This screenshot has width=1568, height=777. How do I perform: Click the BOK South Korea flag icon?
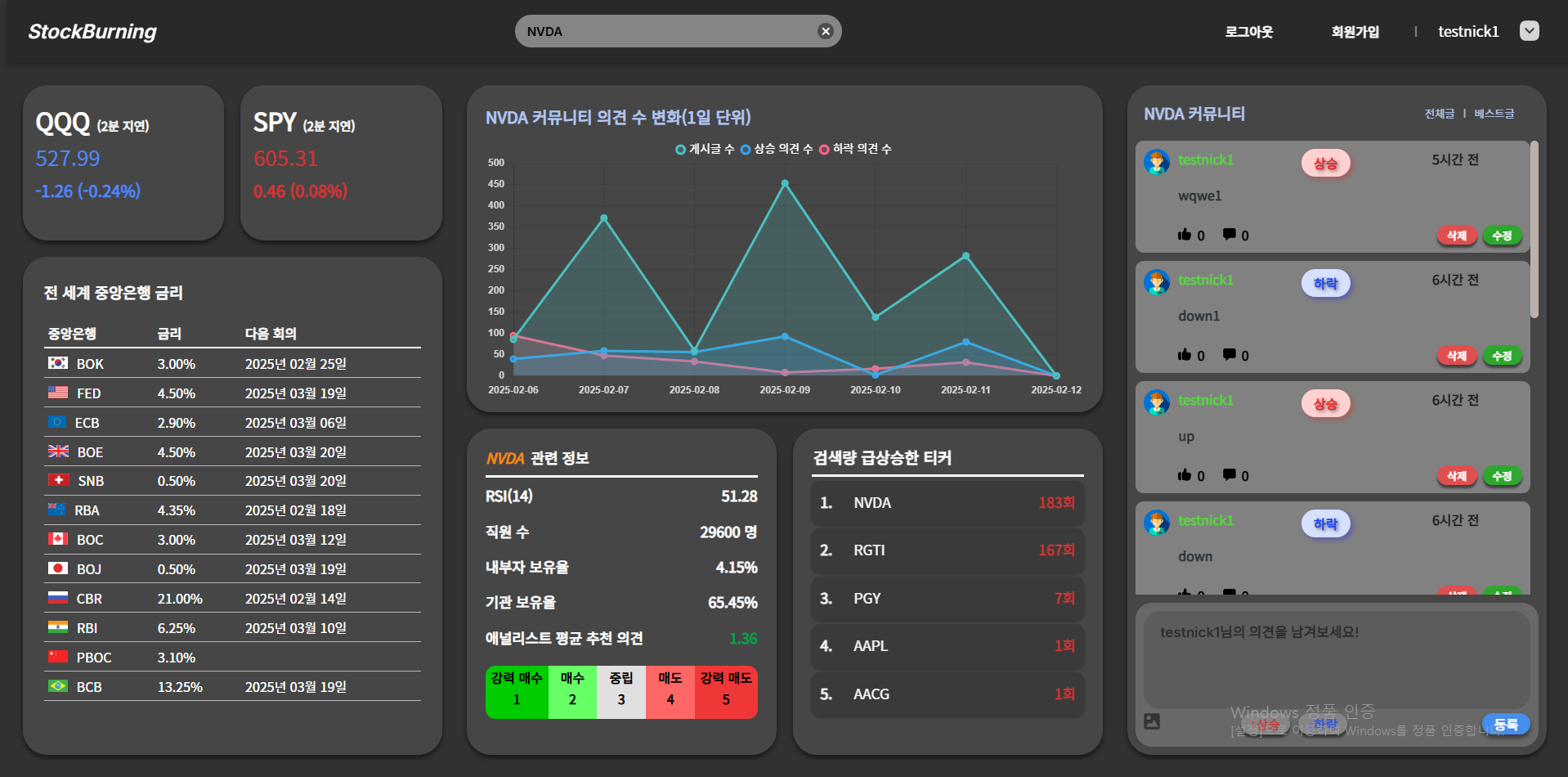point(58,363)
